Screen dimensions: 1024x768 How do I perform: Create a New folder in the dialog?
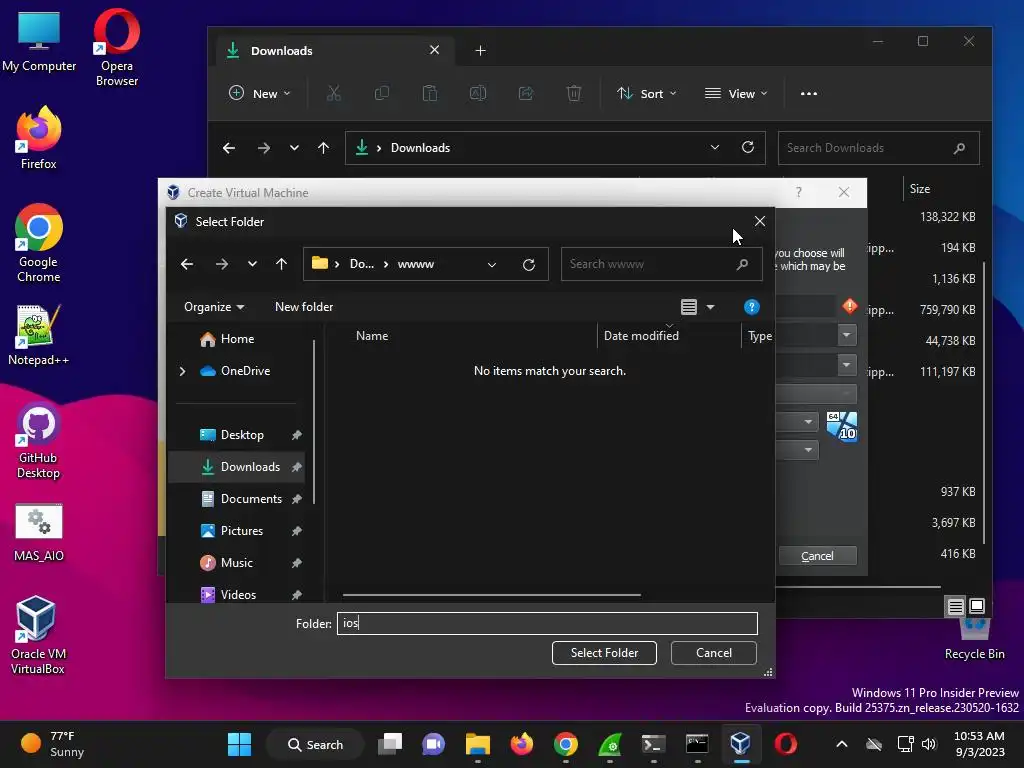click(x=304, y=307)
